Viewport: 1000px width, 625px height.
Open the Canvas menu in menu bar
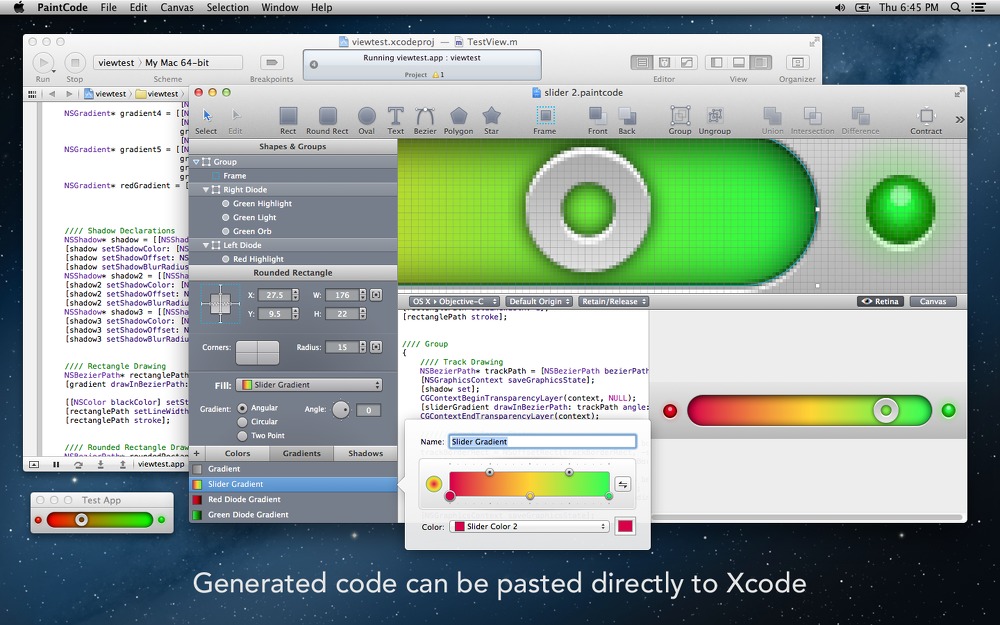pyautogui.click(x=177, y=8)
